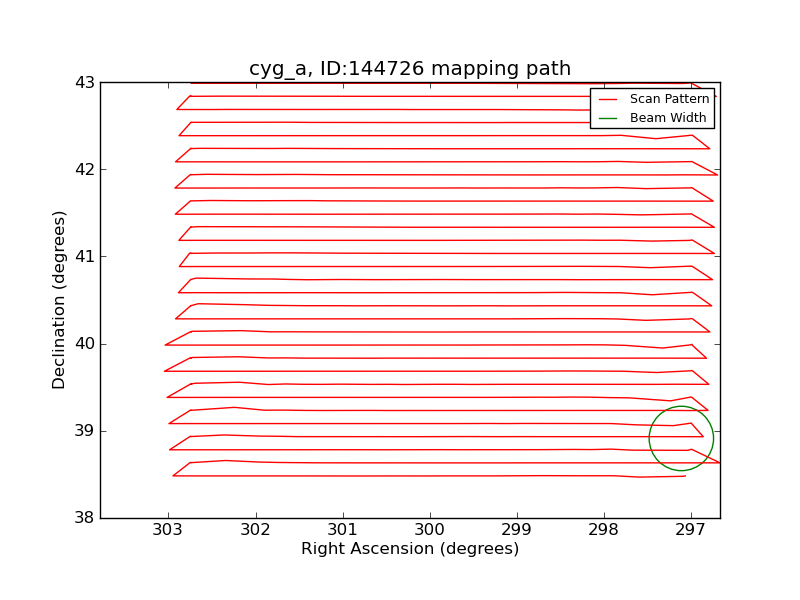The width and height of the screenshot is (800, 600).
Task: Select the 'Beam Width' legend label
Action: pos(668,118)
